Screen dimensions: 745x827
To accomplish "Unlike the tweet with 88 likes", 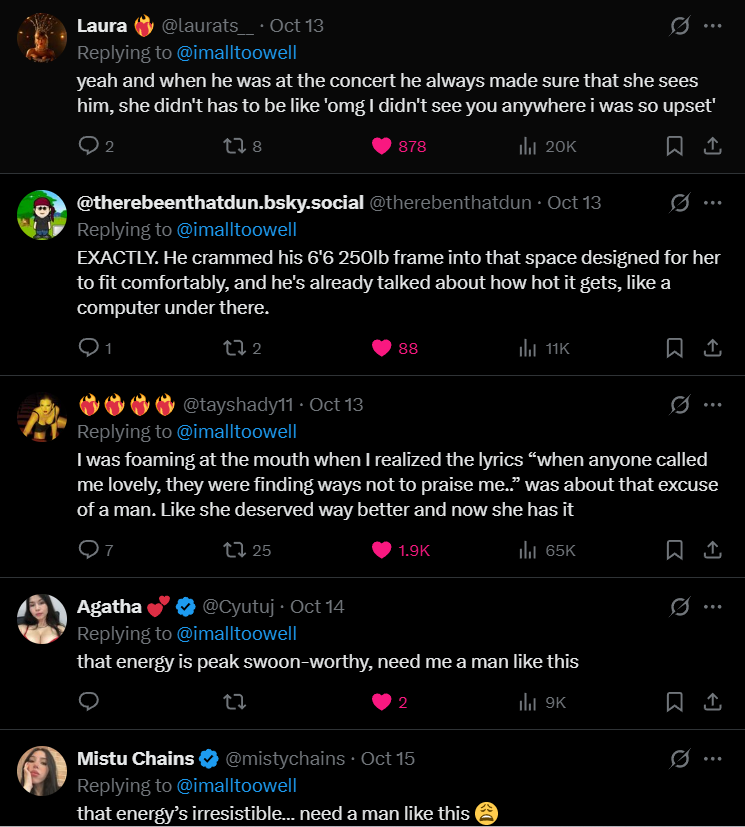I will click(x=381, y=348).
